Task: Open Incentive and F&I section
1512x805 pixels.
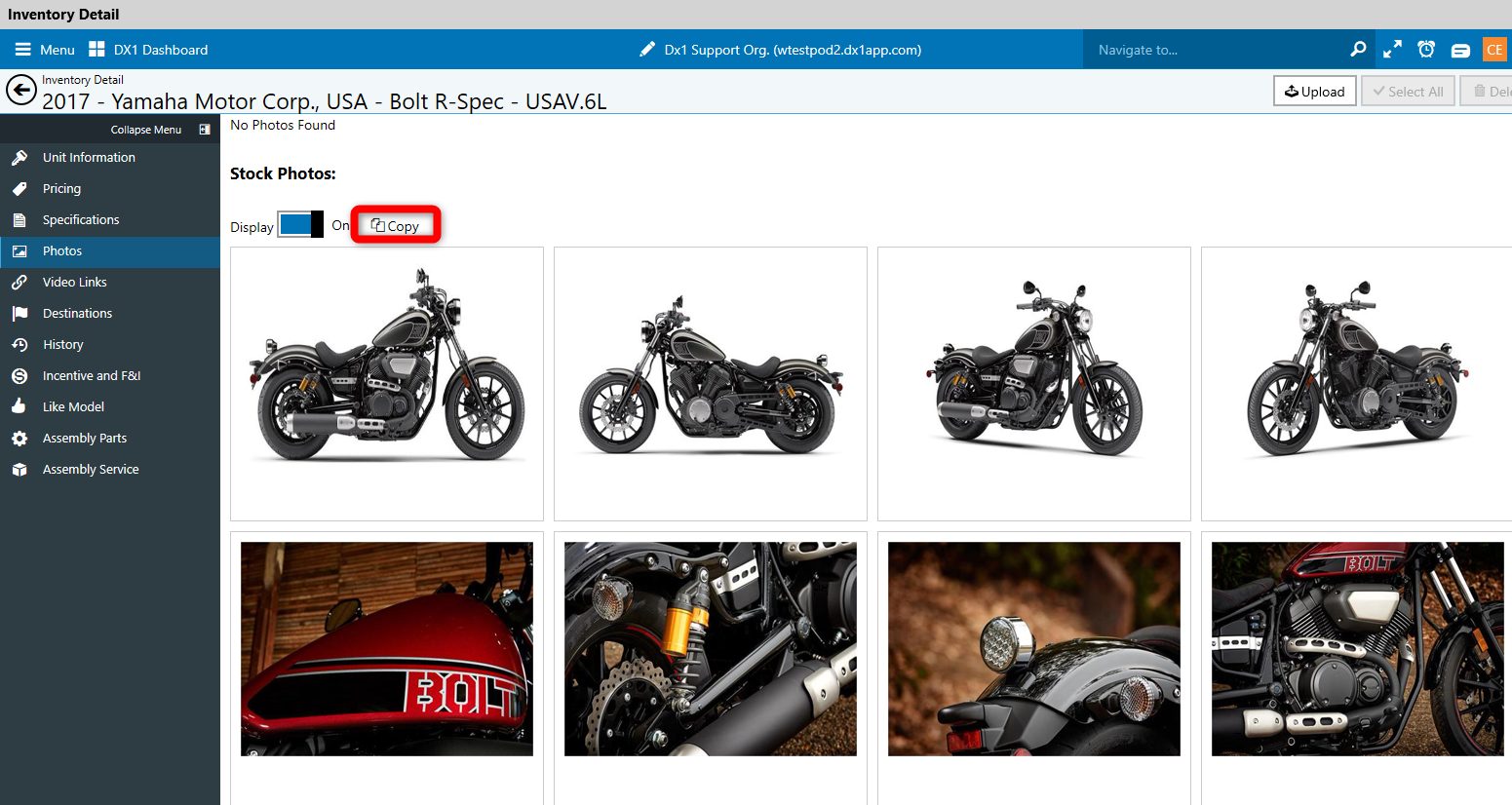Action: point(110,375)
